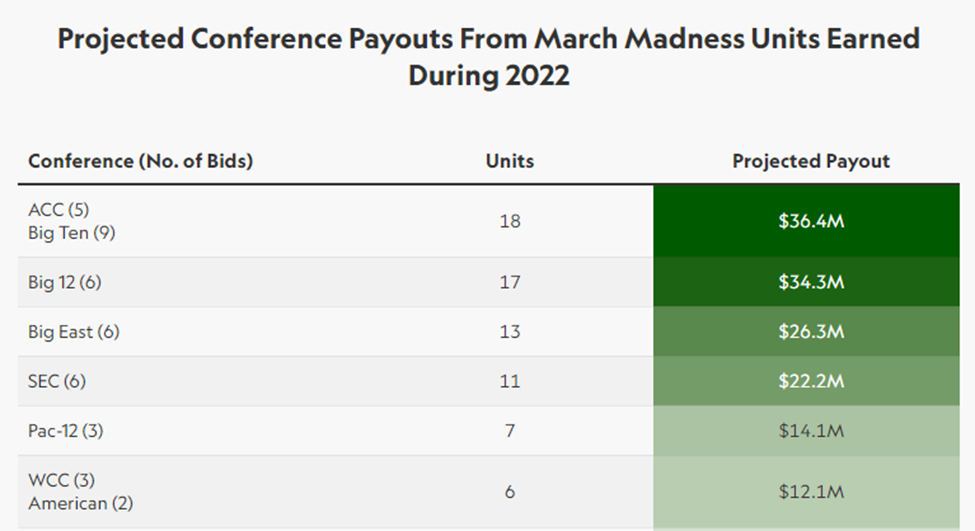
Task: Click the Big East (6) row label
Action: tap(74, 332)
